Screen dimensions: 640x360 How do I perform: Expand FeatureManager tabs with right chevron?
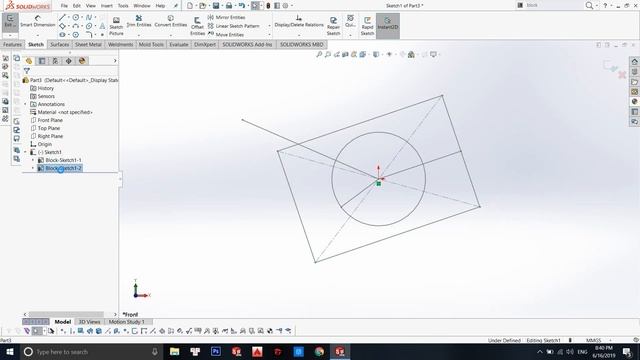(115, 61)
